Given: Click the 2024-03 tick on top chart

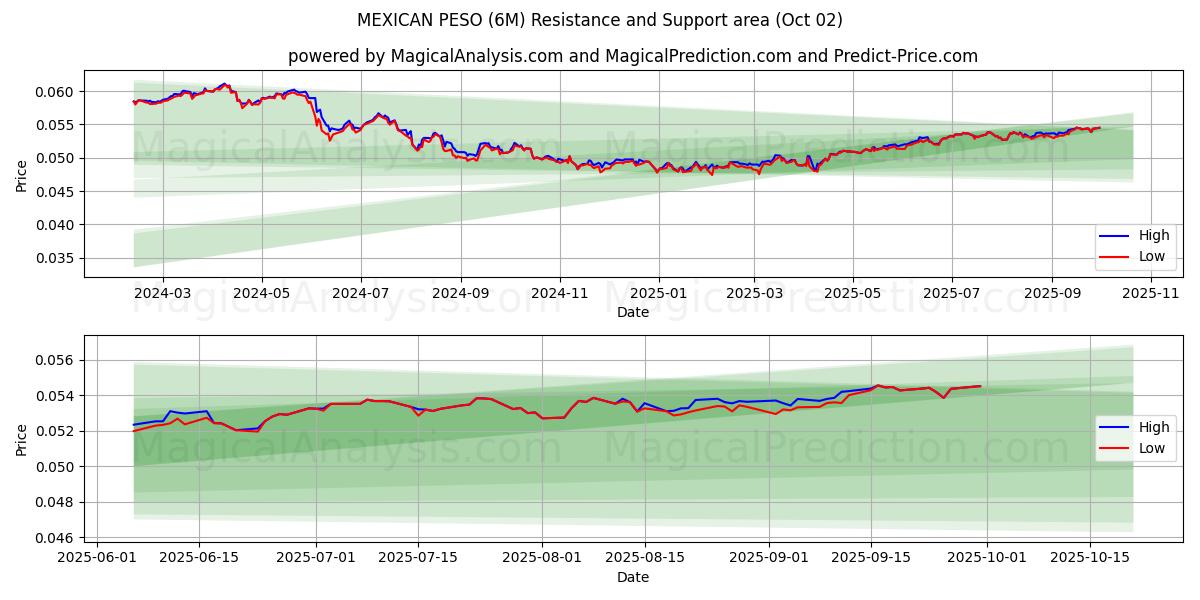Looking at the screenshot, I should (x=162, y=293).
